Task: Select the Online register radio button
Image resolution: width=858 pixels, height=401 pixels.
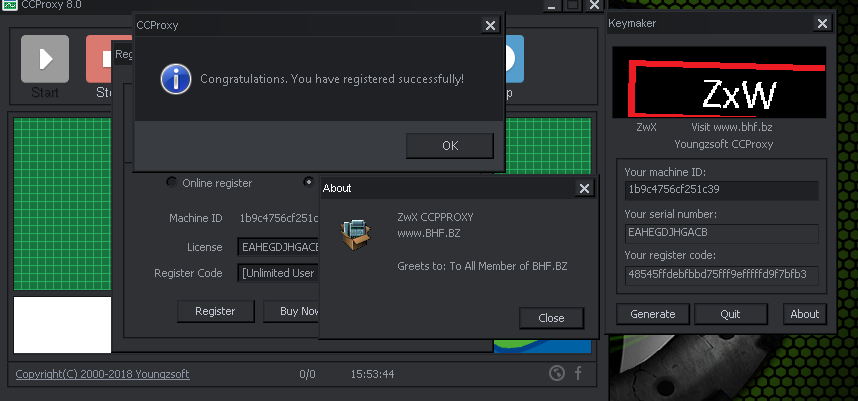Action: pyautogui.click(x=172, y=183)
